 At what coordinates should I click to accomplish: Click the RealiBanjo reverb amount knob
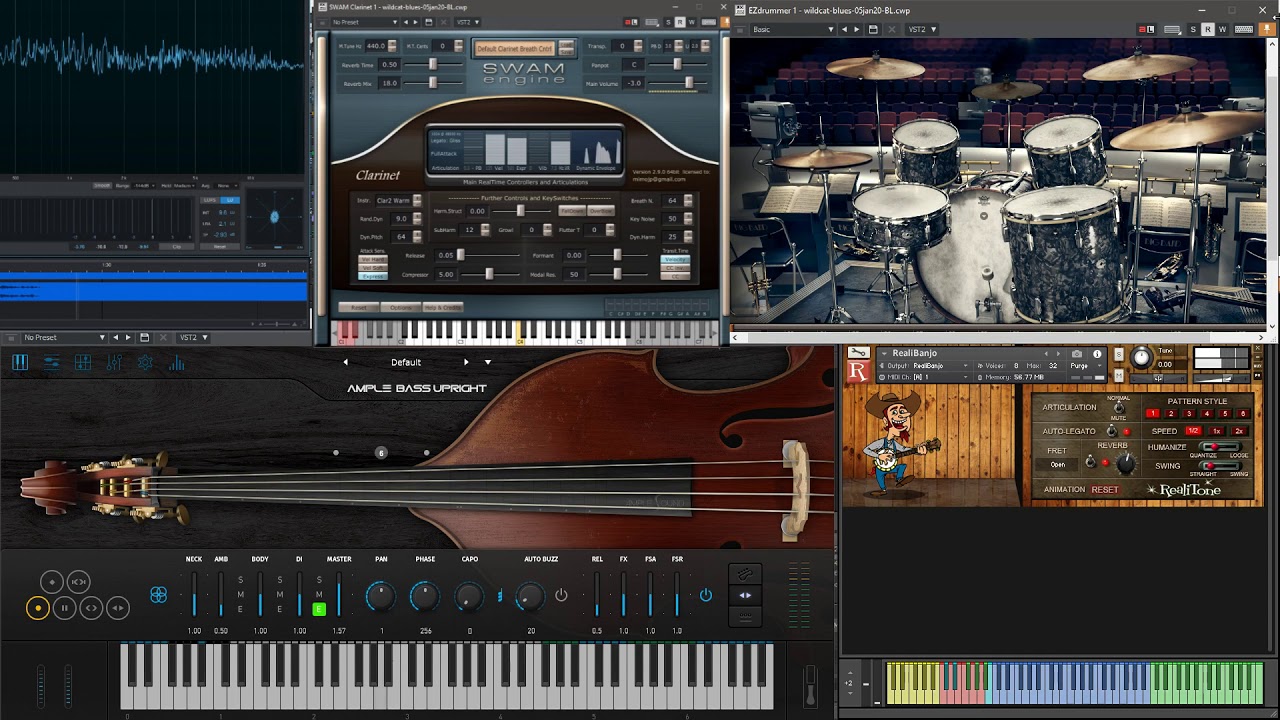pyautogui.click(x=1126, y=463)
